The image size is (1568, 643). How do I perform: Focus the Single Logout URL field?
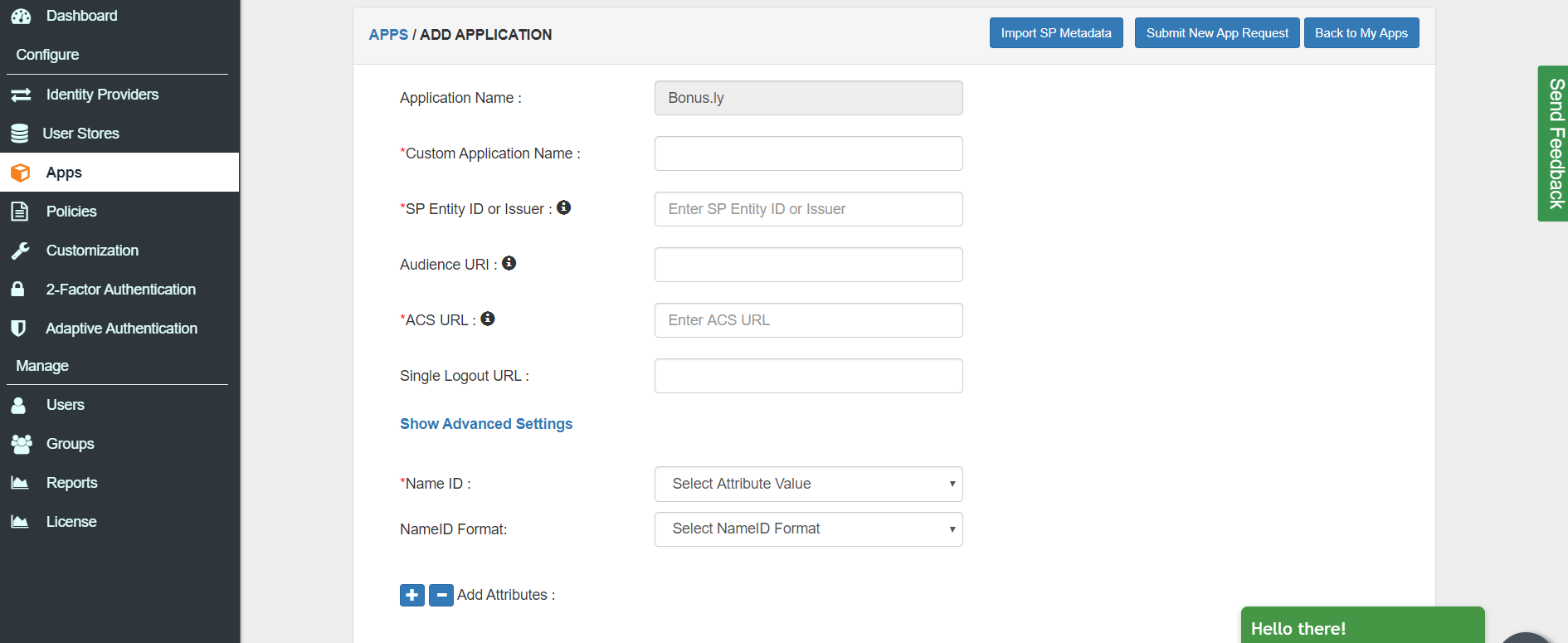point(808,376)
